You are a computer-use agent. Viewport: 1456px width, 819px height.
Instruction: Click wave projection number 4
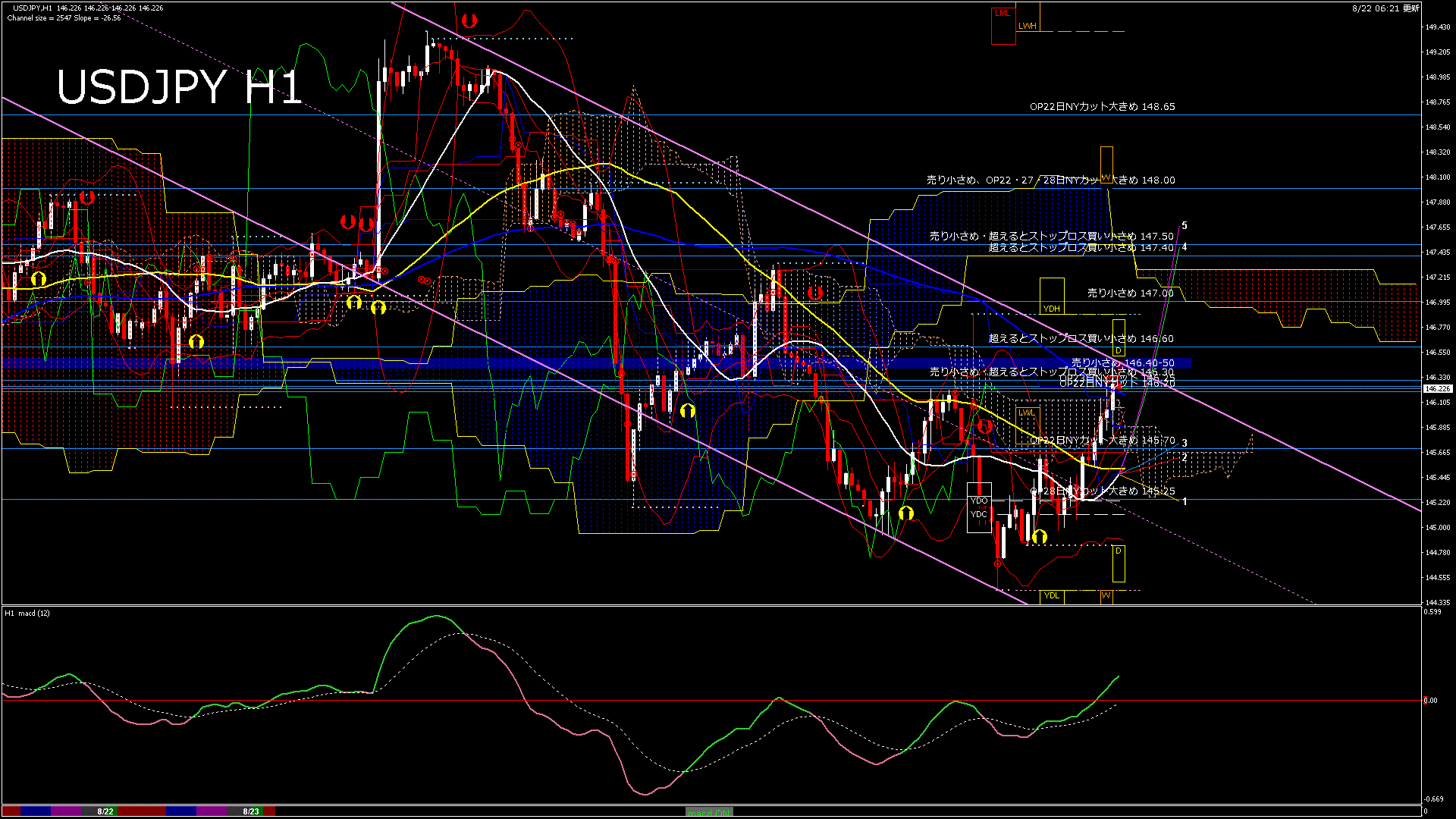click(x=1185, y=247)
